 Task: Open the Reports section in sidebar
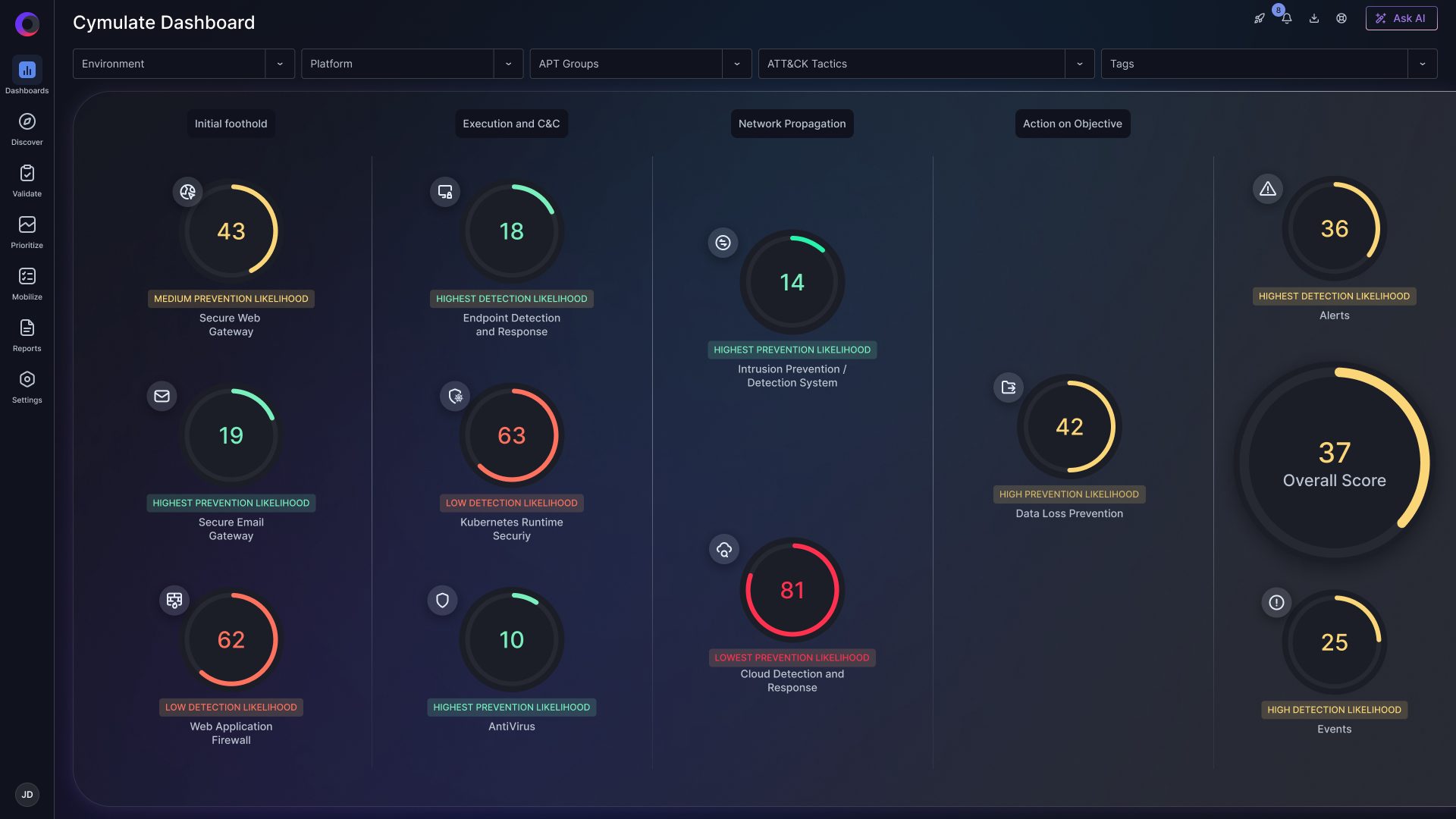tap(27, 328)
